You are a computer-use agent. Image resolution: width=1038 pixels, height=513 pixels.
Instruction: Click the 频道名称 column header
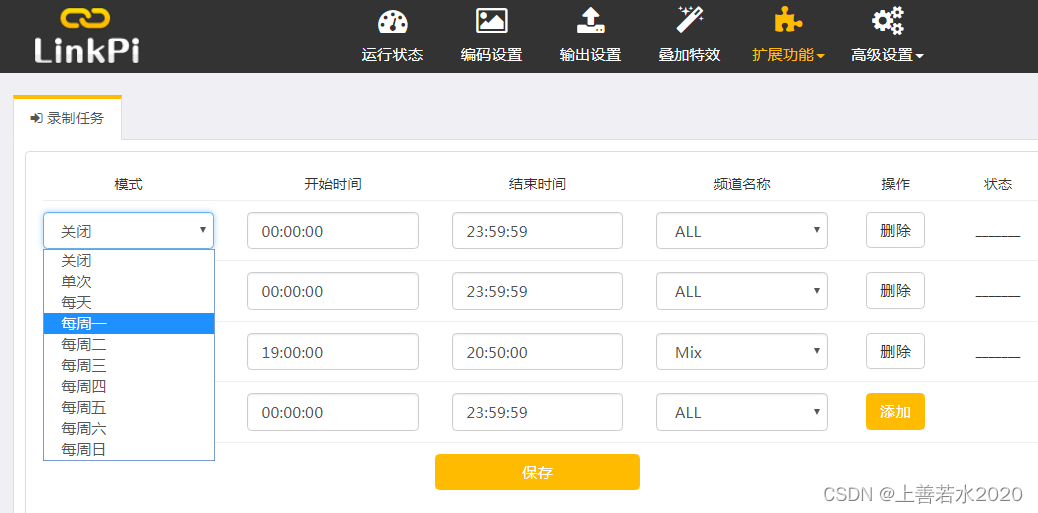coord(742,184)
